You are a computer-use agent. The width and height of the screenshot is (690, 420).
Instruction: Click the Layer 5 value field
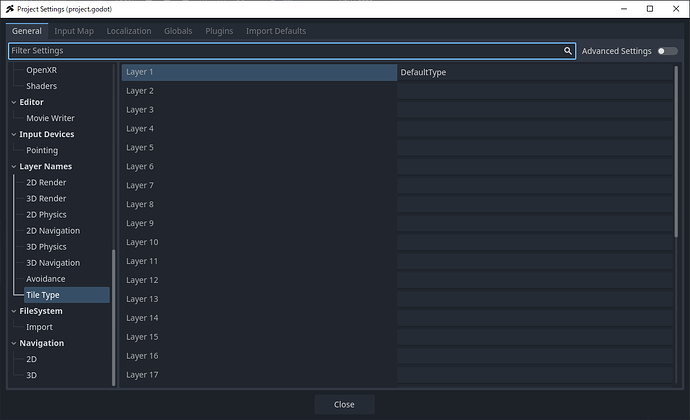[x=535, y=148]
